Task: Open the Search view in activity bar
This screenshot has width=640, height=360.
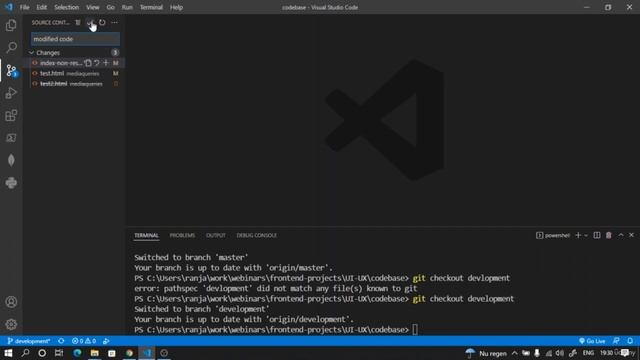Action: pyautogui.click(x=11, y=47)
